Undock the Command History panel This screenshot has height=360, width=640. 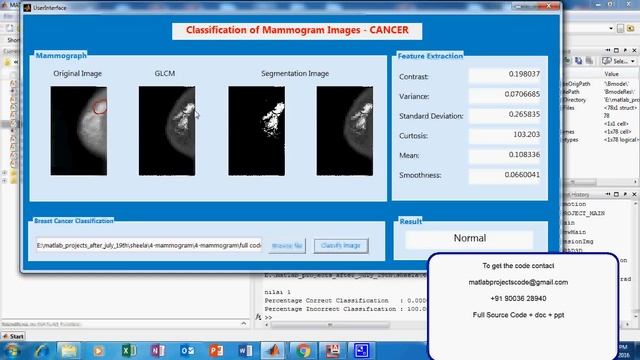pos(625,194)
